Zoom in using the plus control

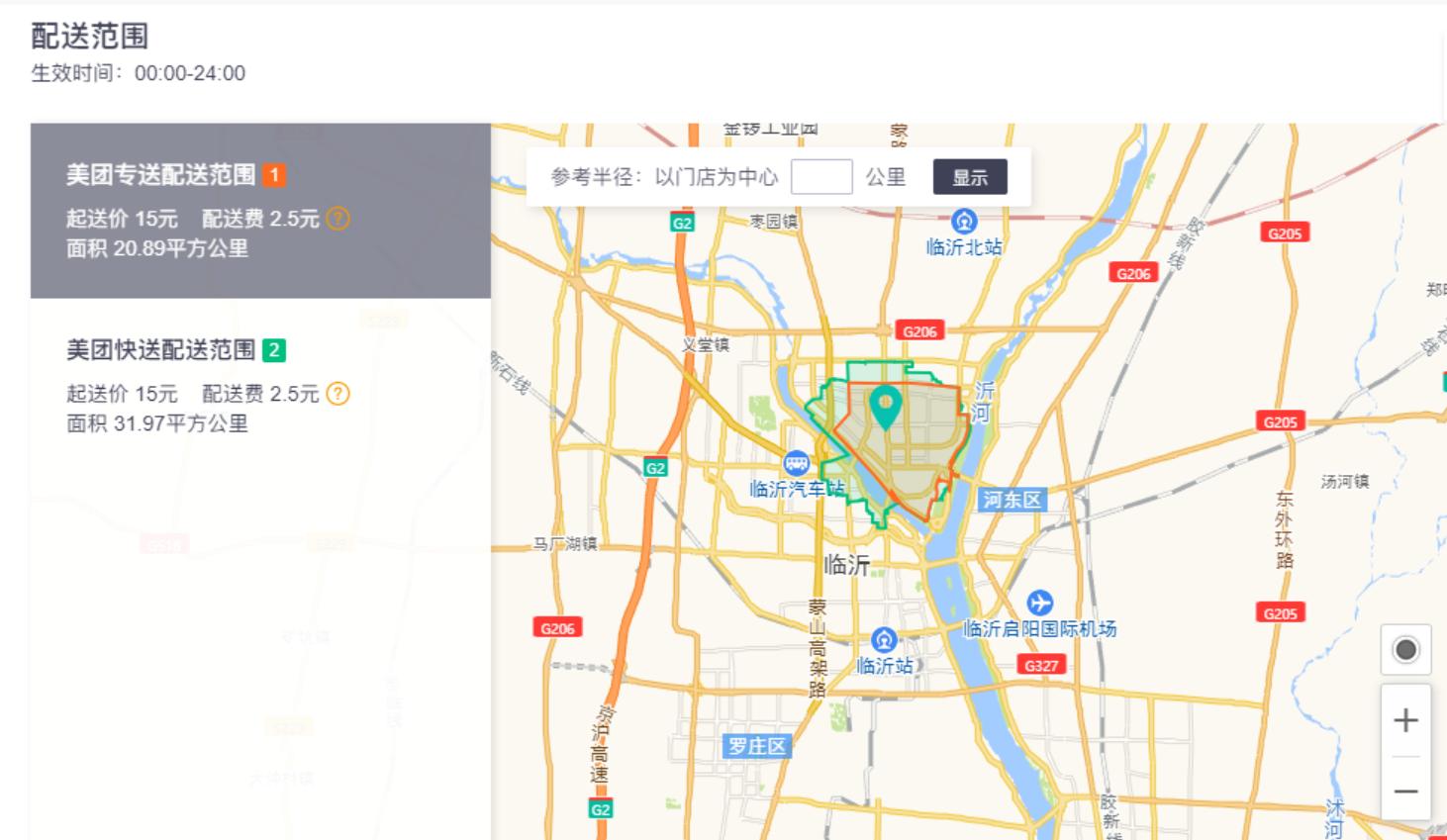point(1405,719)
